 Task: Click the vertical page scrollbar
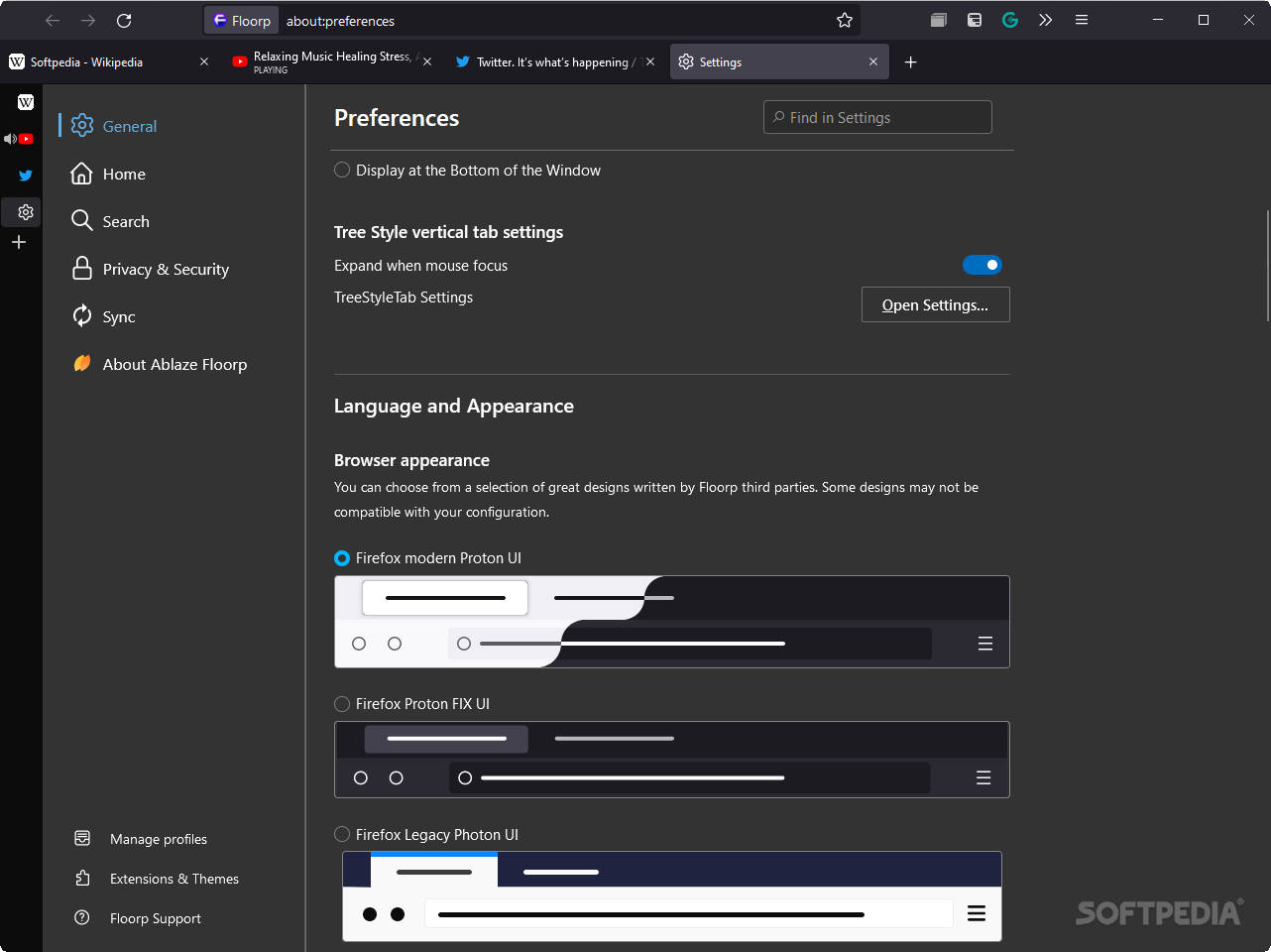[x=1267, y=266]
